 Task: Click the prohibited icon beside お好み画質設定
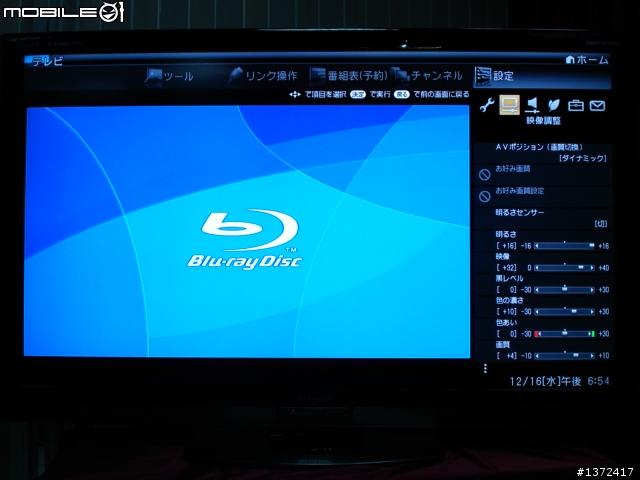pos(484,197)
